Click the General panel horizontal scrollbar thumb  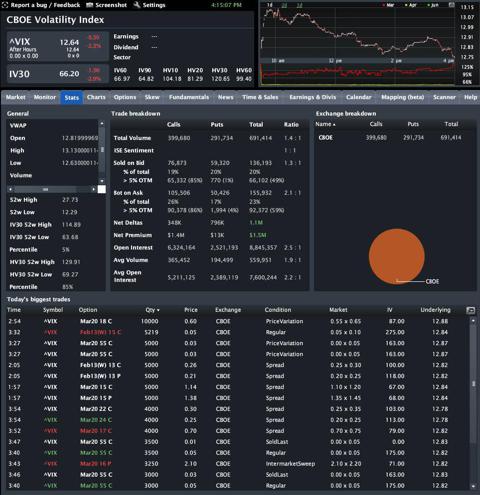pos(45,189)
